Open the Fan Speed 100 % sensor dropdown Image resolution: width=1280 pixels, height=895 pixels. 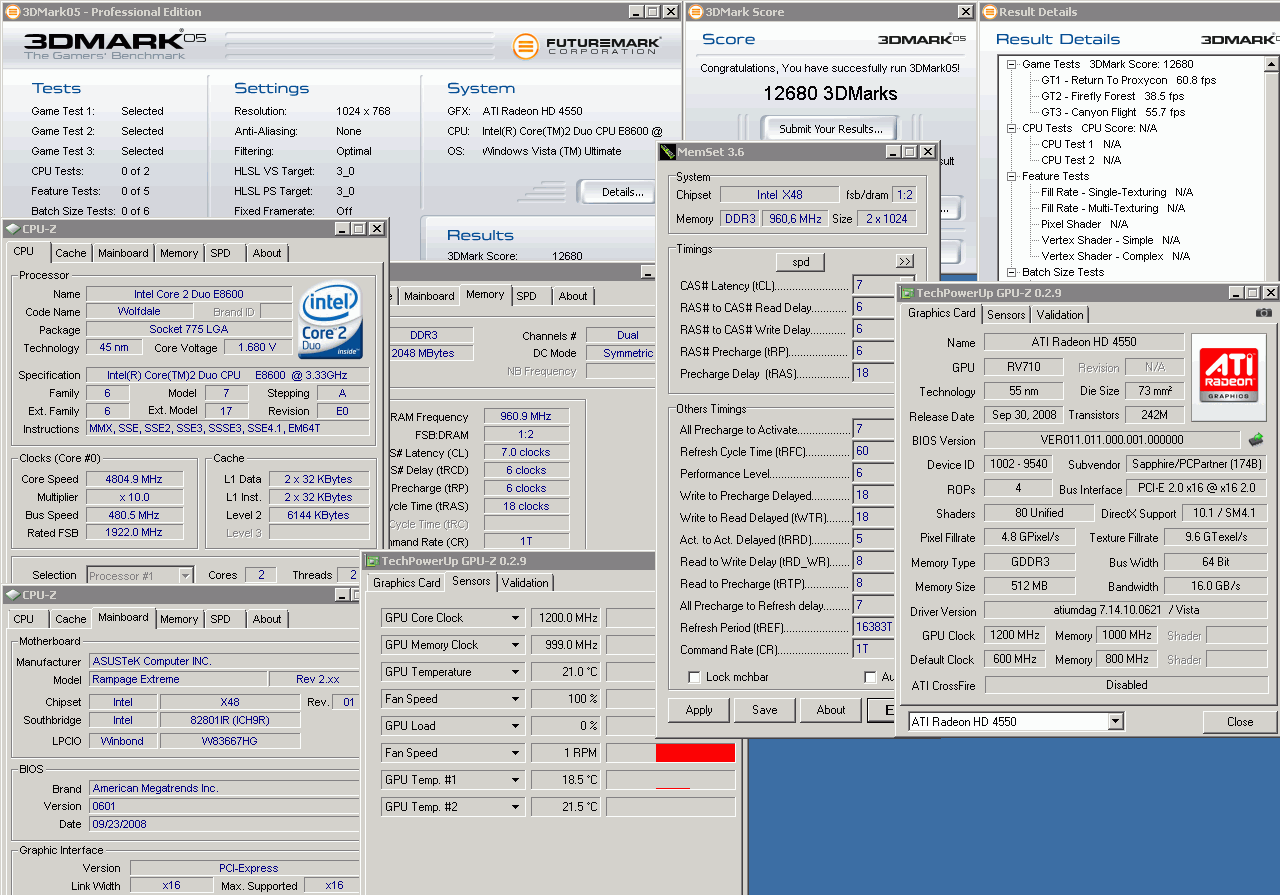(516, 699)
